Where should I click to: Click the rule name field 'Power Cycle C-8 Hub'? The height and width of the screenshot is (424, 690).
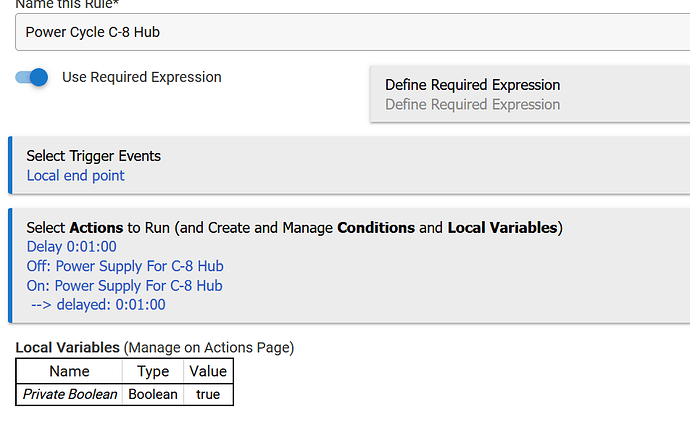(x=352, y=32)
